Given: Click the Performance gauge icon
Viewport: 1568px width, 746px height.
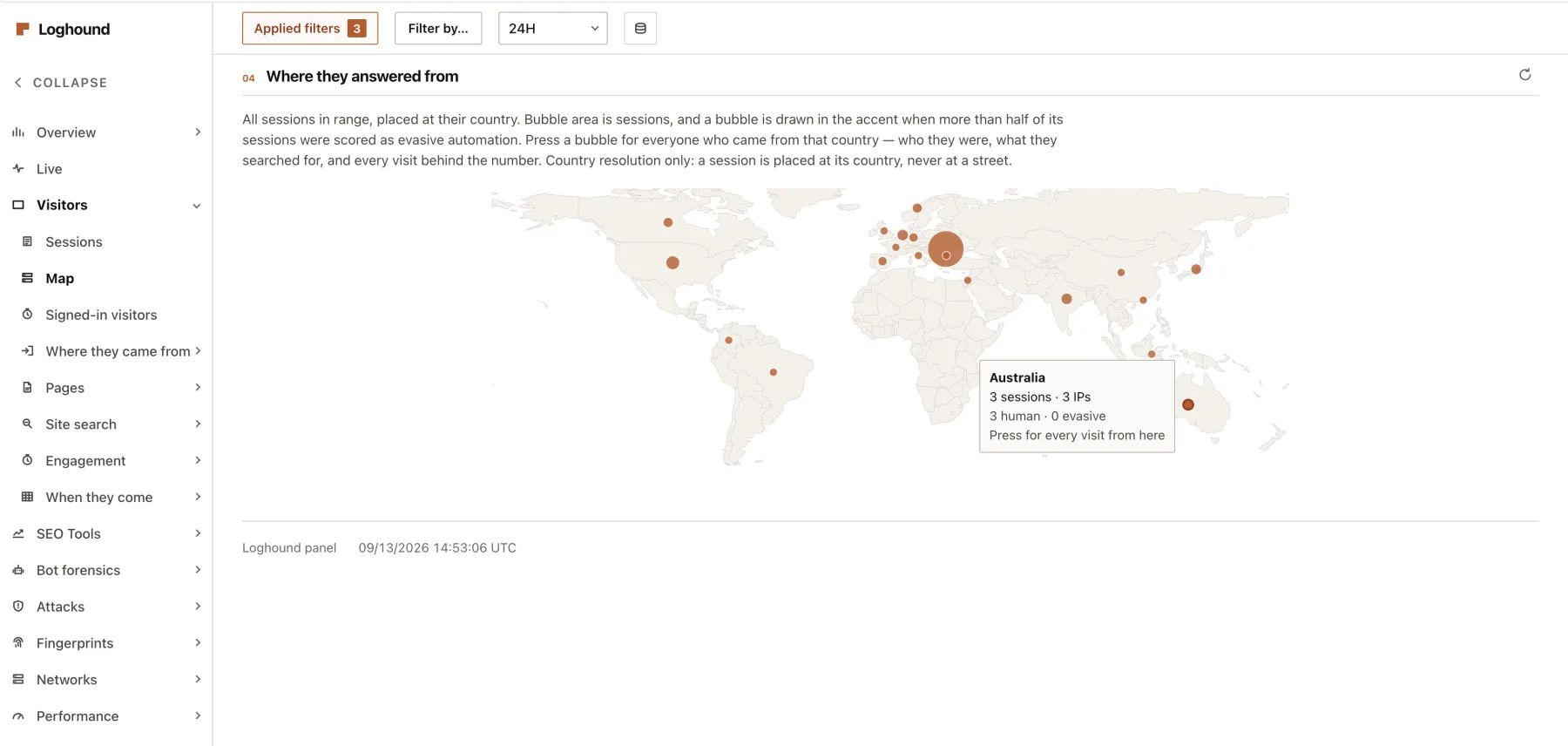Looking at the screenshot, I should click(18, 716).
